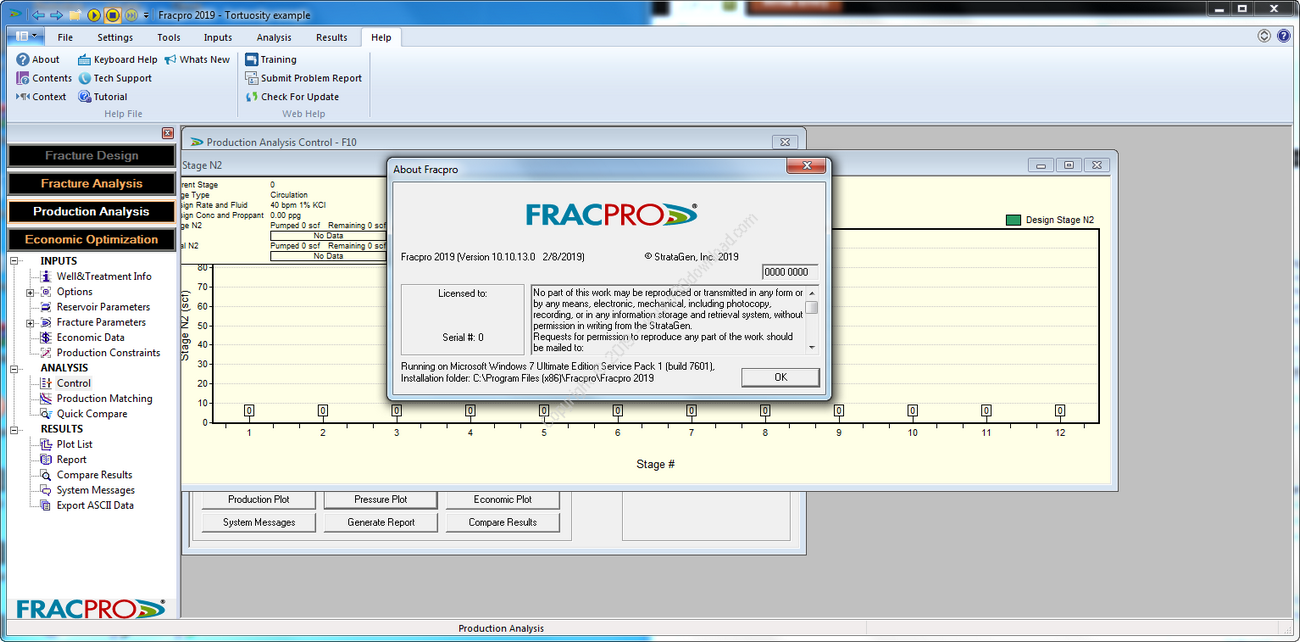Expand the Fracture Parameters tree node
Viewport: 1300px width, 642px height.
tap(30, 323)
